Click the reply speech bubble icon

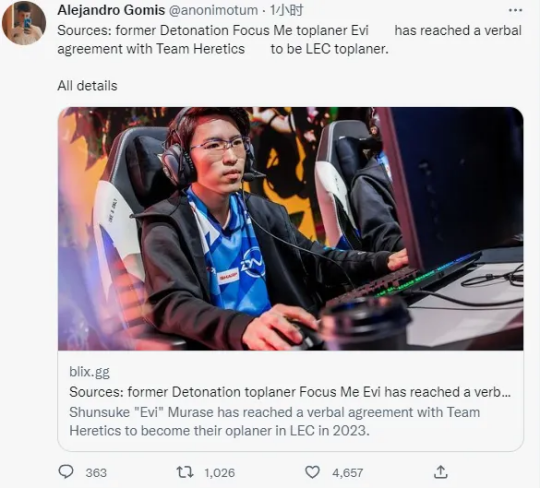pos(66,472)
